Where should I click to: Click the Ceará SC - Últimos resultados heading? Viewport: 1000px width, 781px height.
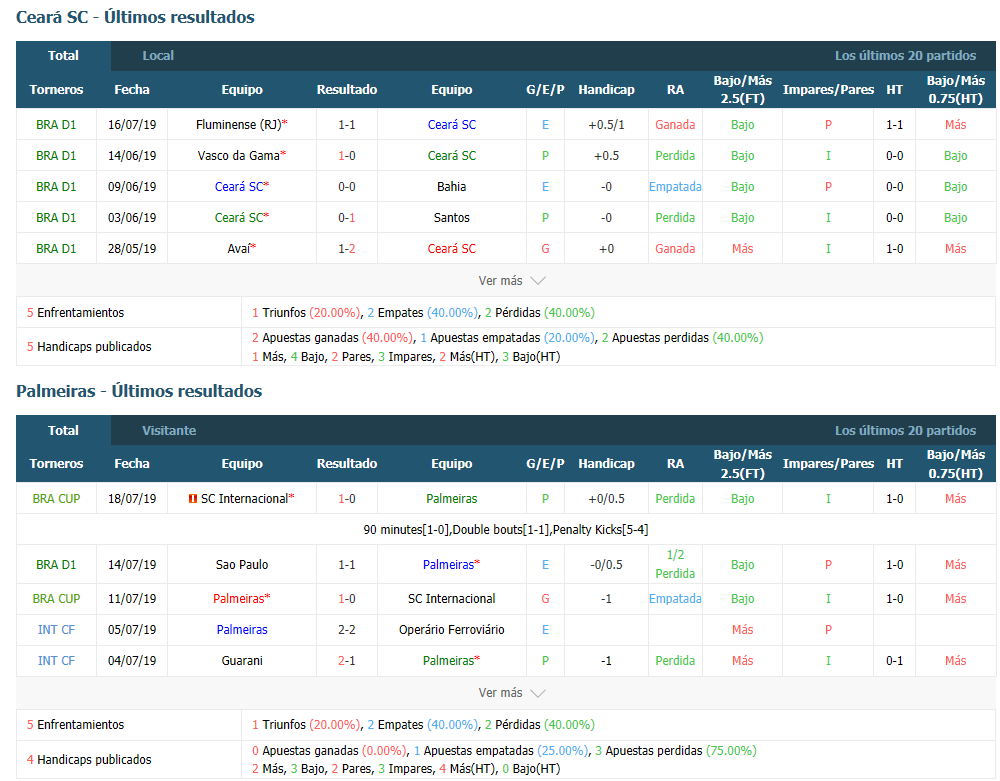[x=135, y=17]
